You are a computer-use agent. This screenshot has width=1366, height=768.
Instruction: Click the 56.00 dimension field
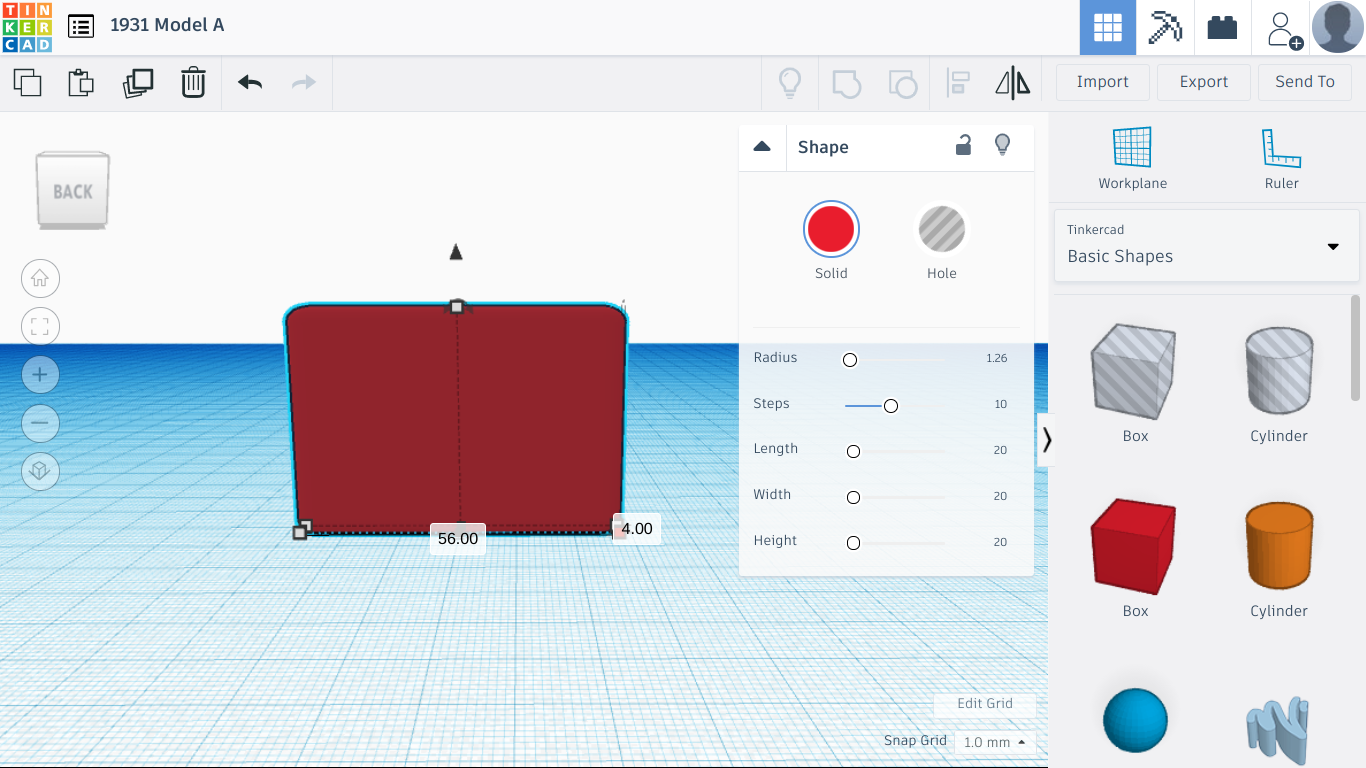point(457,538)
